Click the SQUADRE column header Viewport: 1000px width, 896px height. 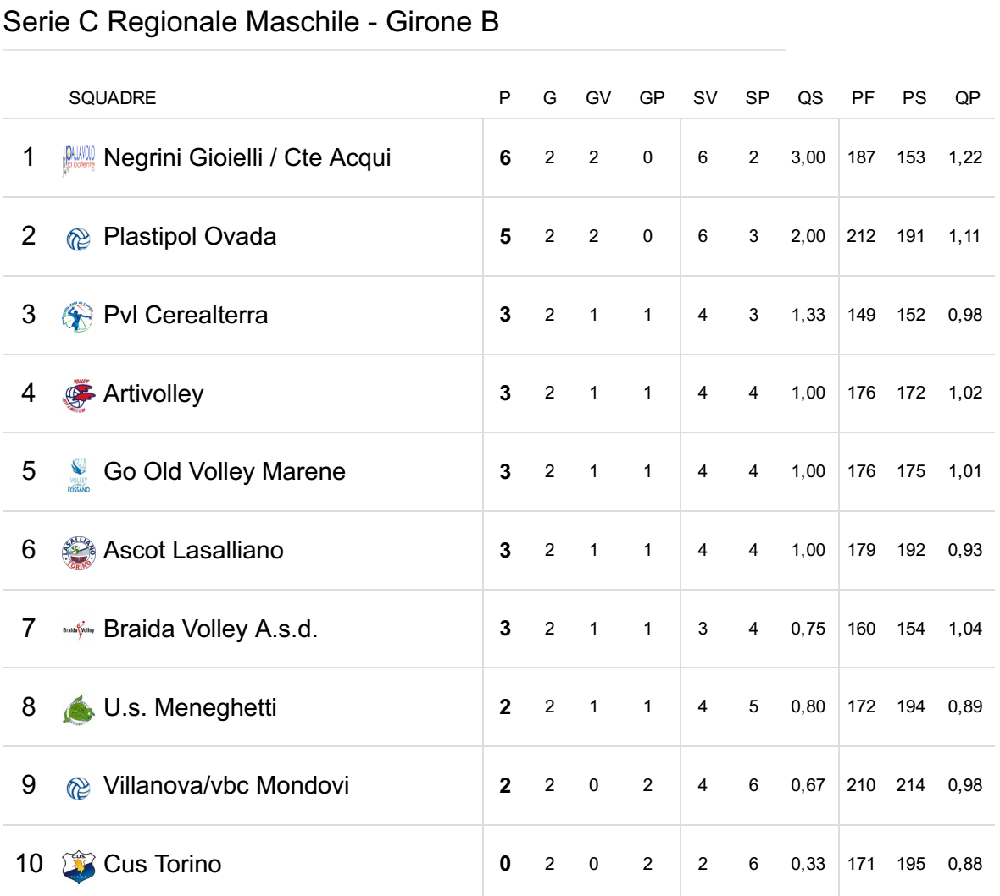pyautogui.click(x=112, y=98)
